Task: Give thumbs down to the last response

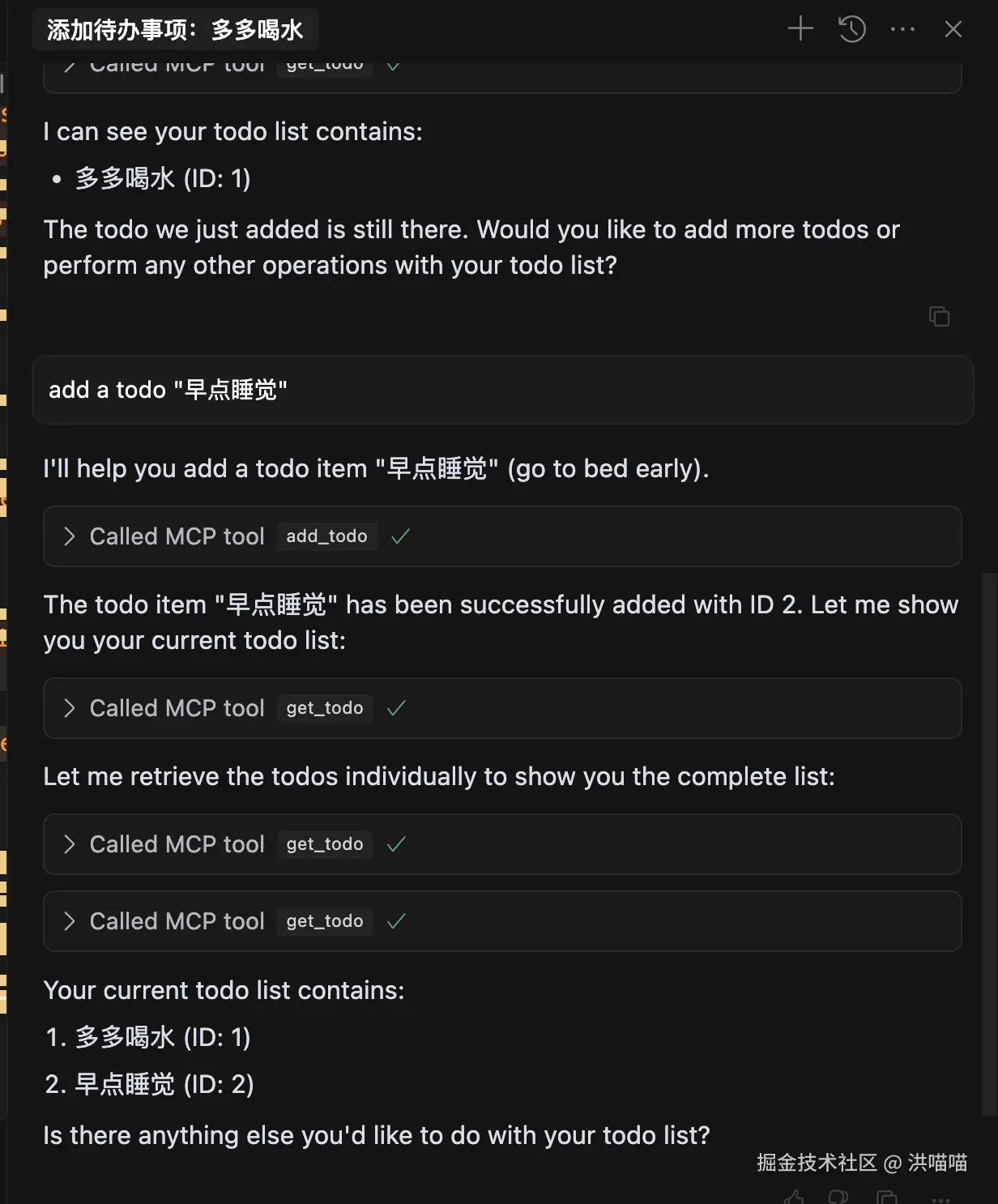Action: click(x=839, y=1197)
